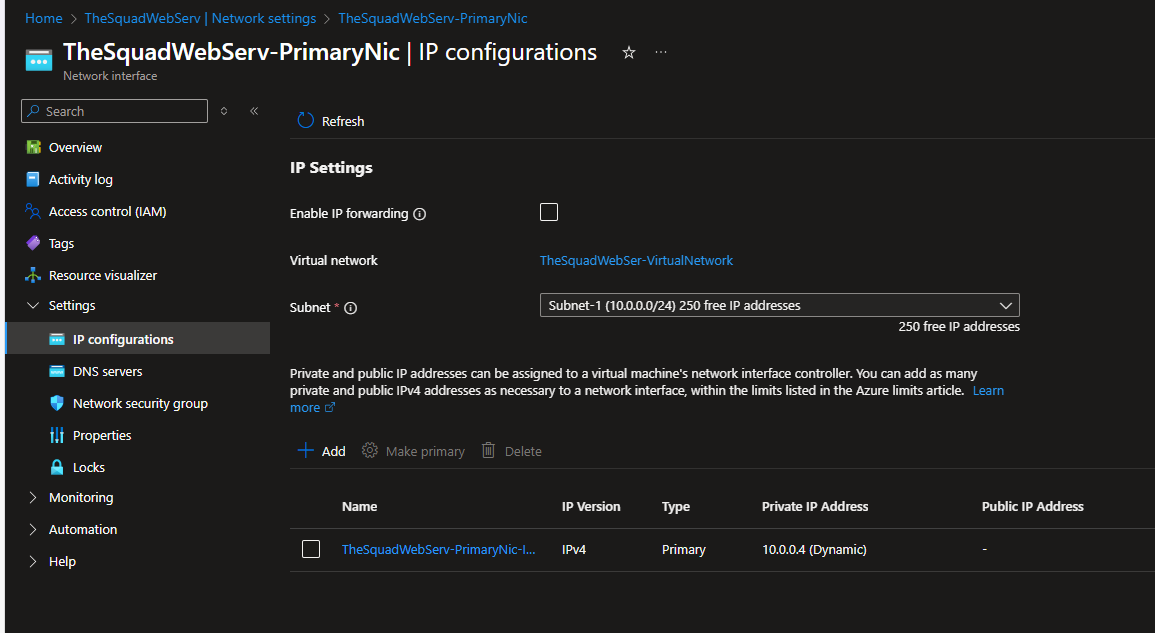Click the Name column header
The height and width of the screenshot is (633, 1155).
tap(359, 506)
